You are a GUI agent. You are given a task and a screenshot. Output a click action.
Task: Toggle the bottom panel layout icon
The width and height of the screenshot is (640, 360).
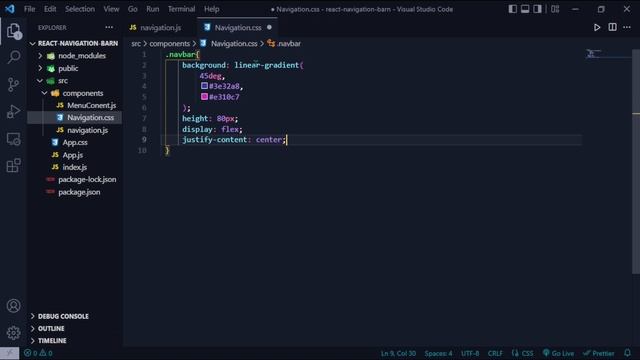tap(525, 9)
